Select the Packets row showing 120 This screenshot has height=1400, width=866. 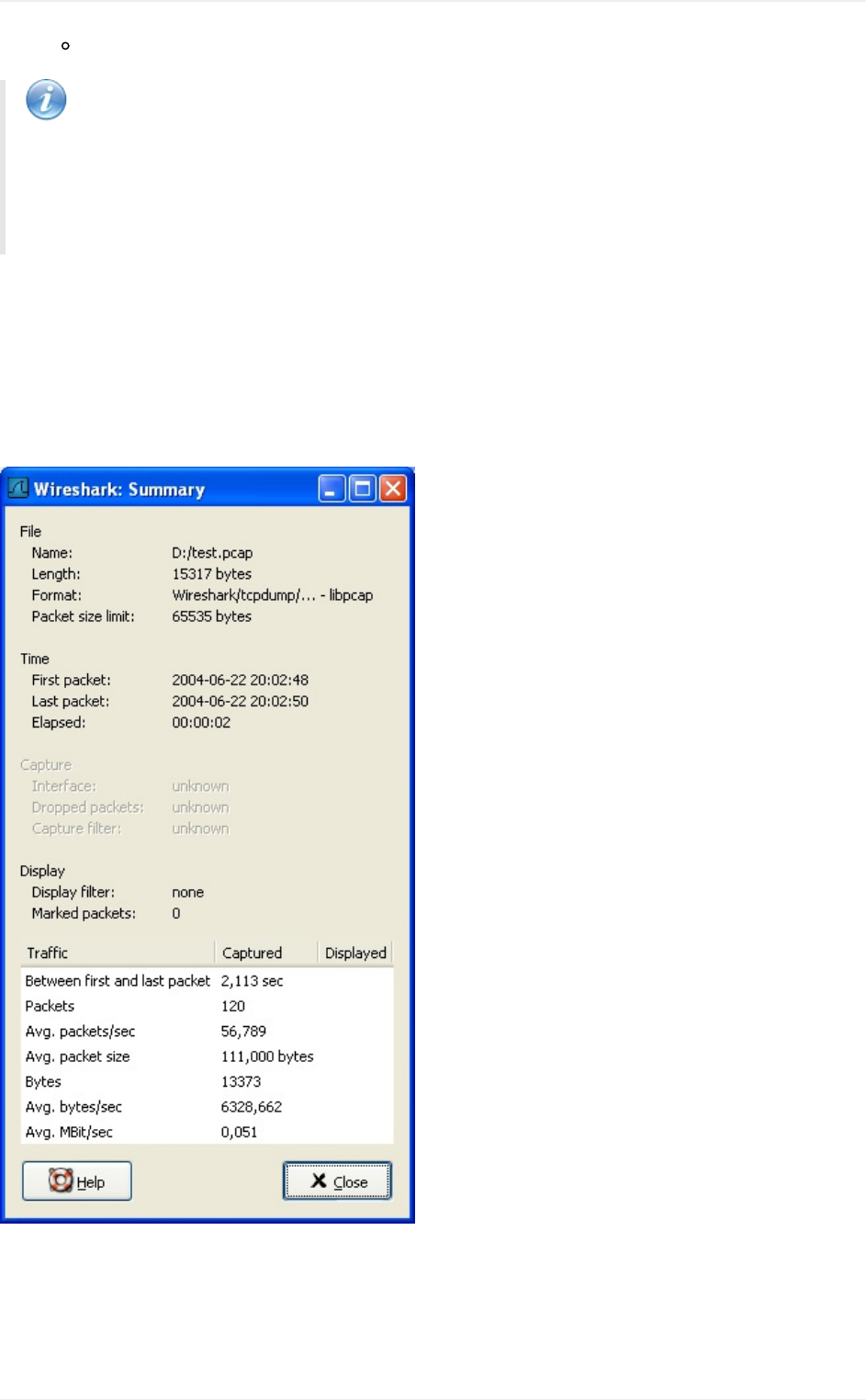coord(207,1006)
